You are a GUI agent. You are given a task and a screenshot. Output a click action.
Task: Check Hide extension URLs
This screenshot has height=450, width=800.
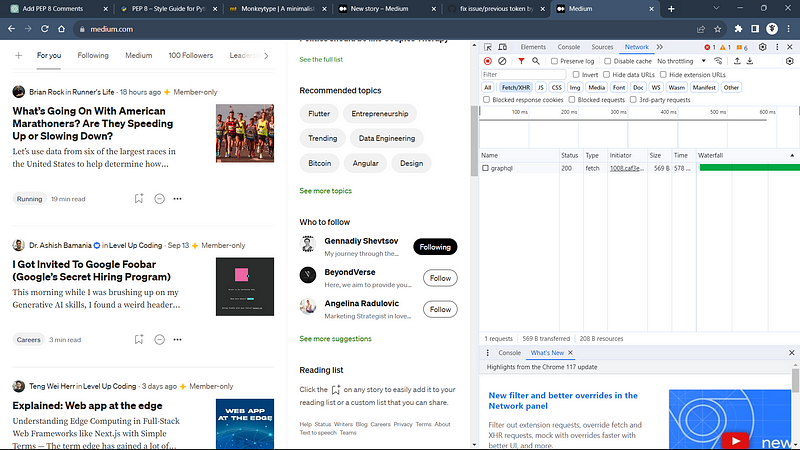[x=663, y=74]
